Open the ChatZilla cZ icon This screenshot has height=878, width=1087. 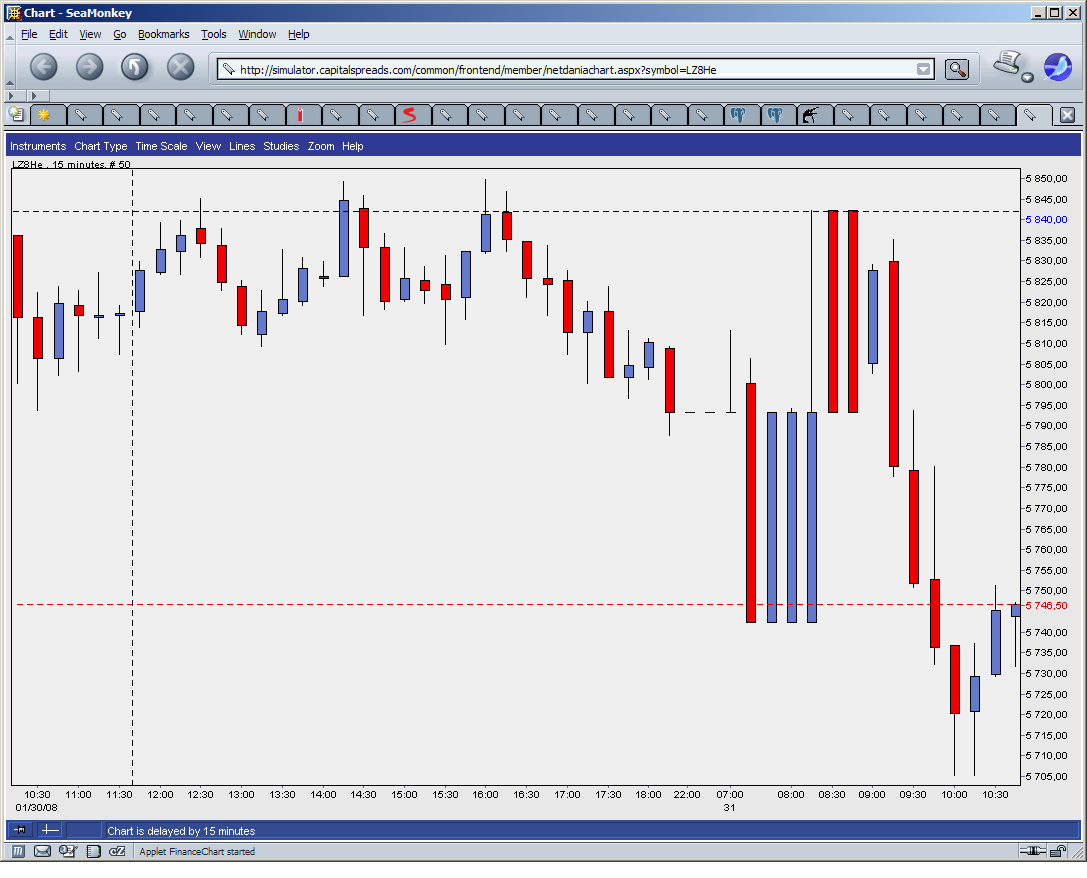[x=117, y=851]
